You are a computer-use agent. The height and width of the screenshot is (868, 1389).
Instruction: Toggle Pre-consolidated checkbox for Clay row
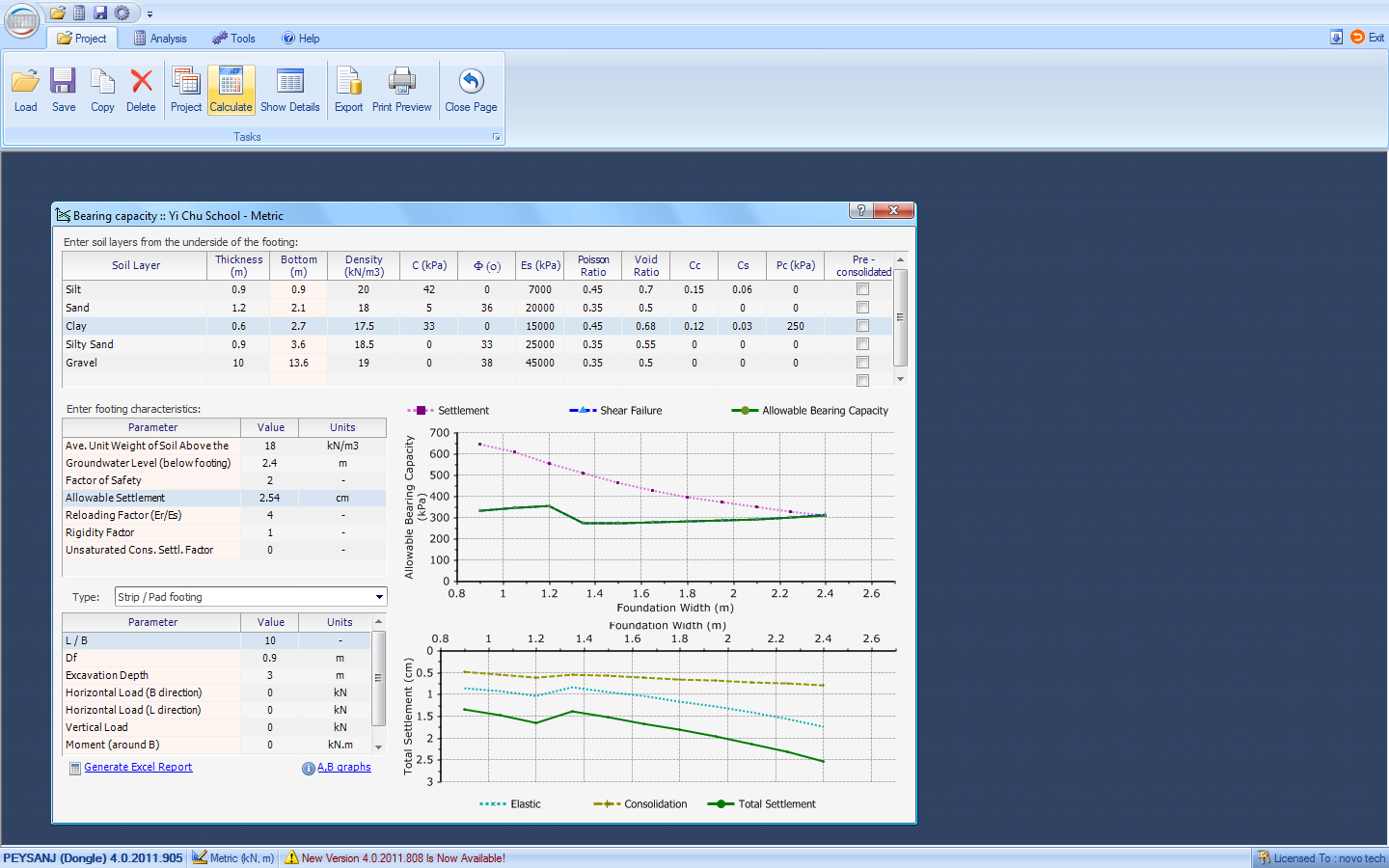pyautogui.click(x=862, y=326)
